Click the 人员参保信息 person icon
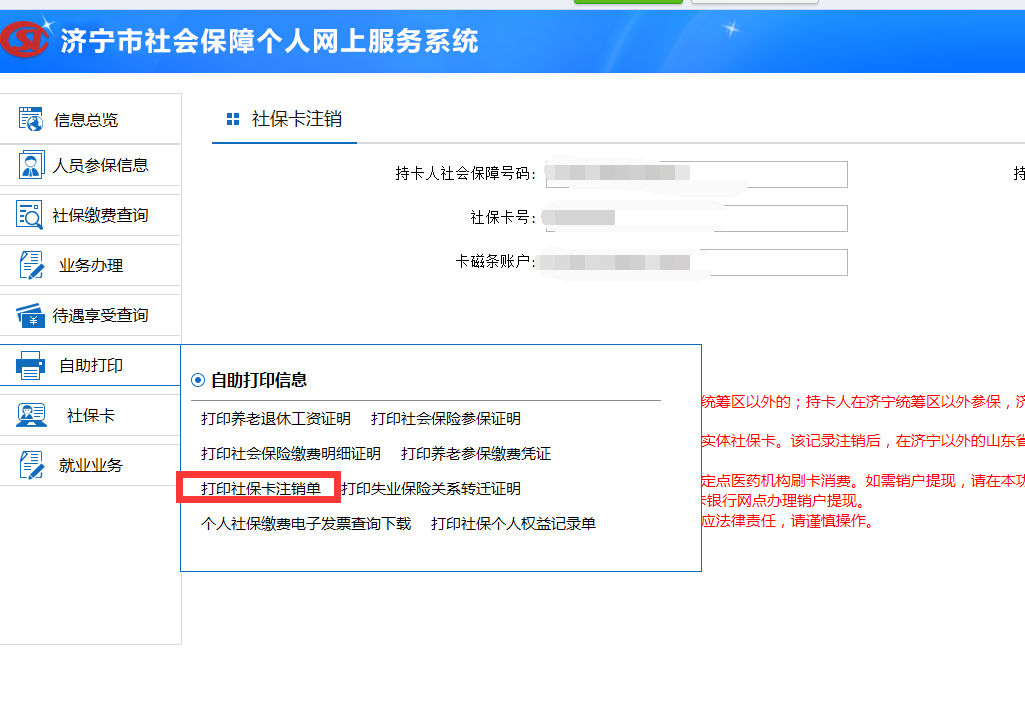This screenshot has width=1025, height=702. pyautogui.click(x=31, y=165)
